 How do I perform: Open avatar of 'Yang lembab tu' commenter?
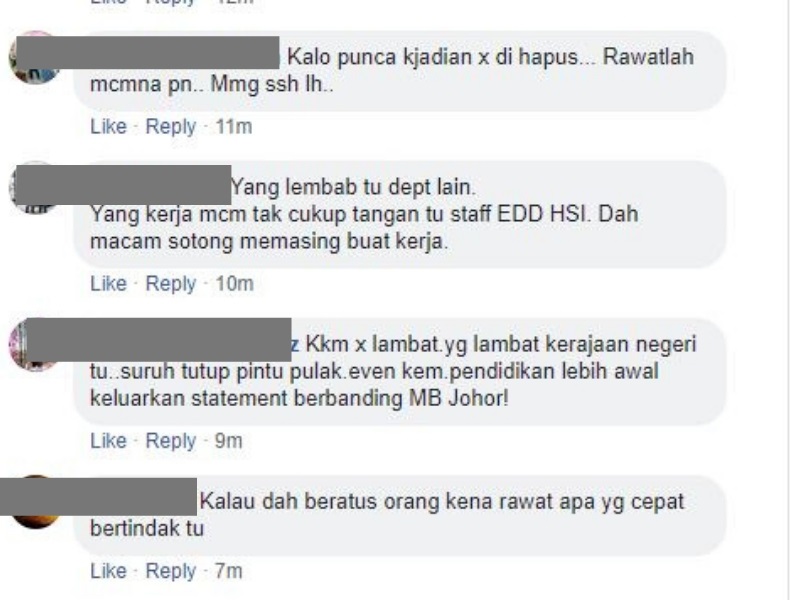pyautogui.click(x=35, y=188)
